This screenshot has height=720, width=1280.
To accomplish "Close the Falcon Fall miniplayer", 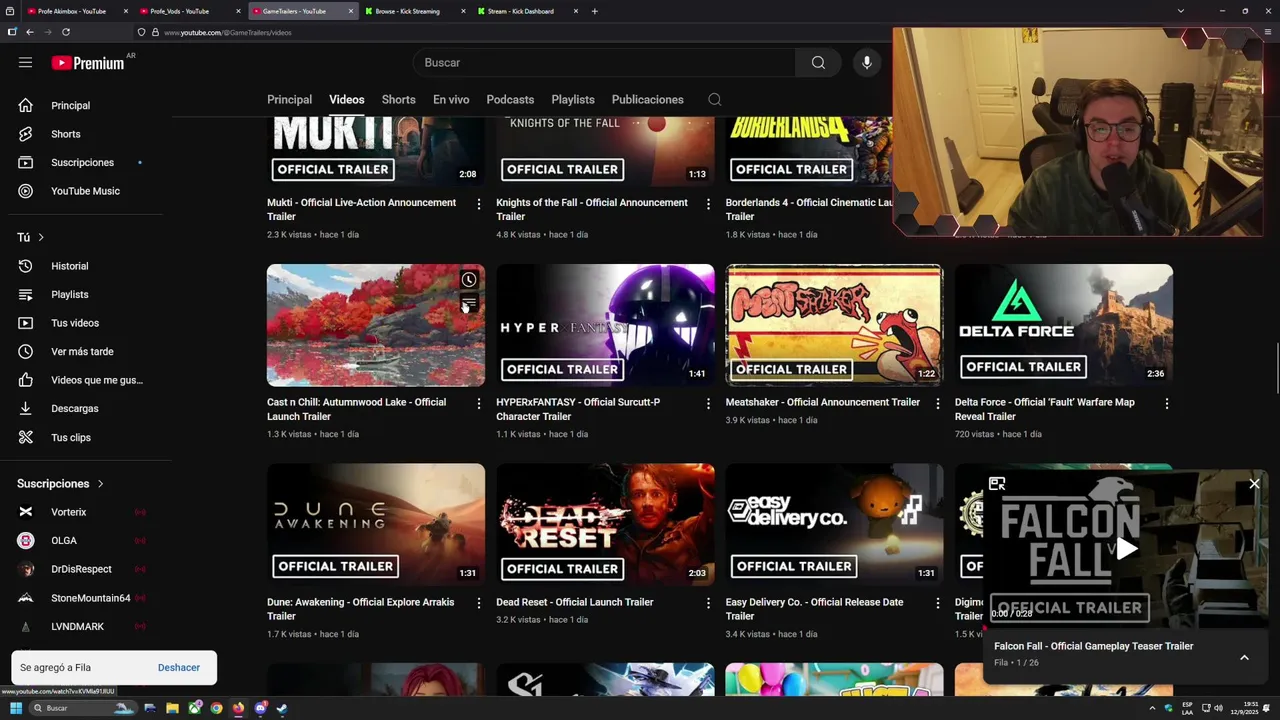I will point(1254,484).
